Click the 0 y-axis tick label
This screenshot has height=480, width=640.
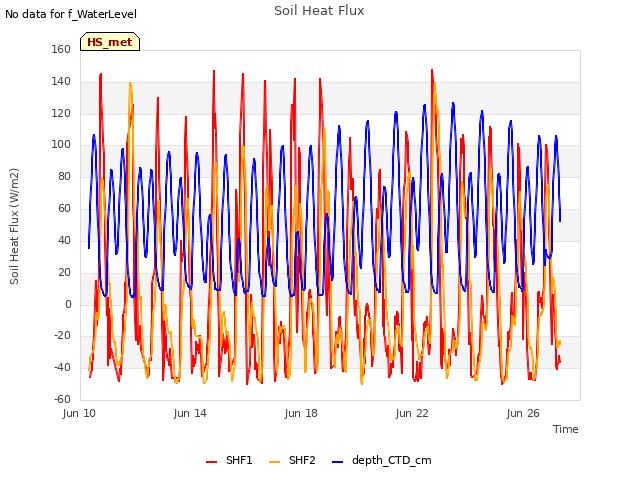click(68, 304)
